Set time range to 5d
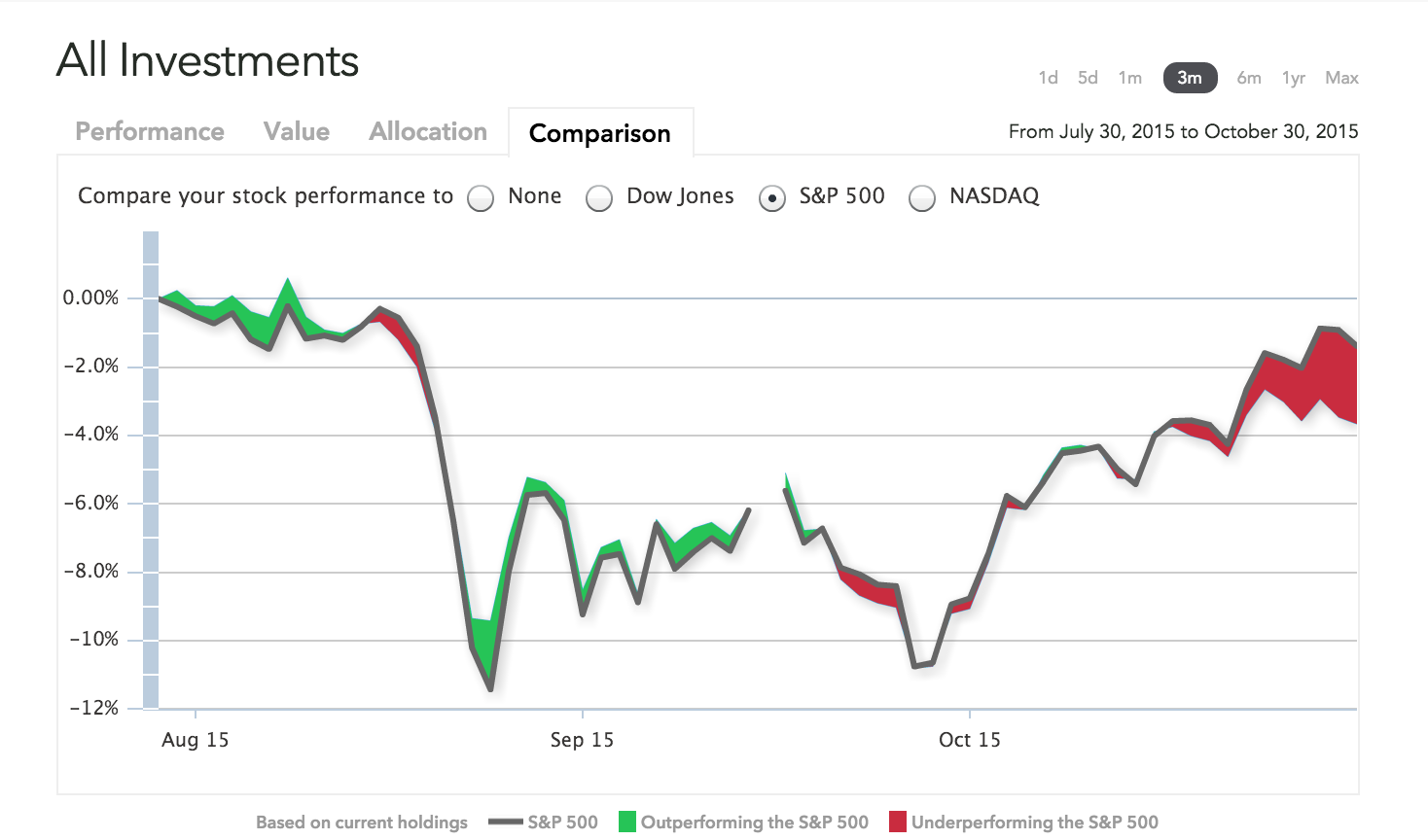The image size is (1428, 840). [x=1088, y=78]
